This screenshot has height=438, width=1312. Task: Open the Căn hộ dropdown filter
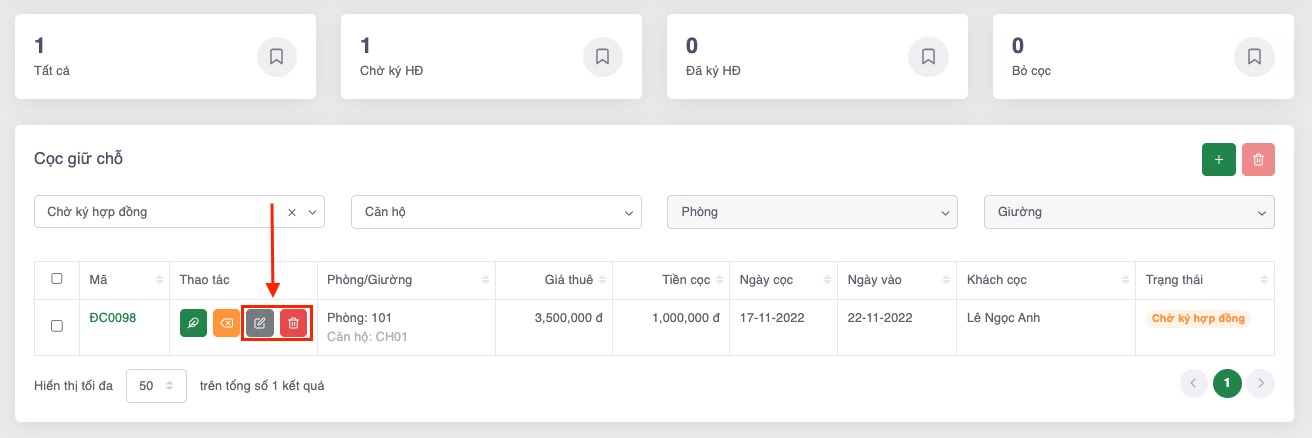pos(496,212)
